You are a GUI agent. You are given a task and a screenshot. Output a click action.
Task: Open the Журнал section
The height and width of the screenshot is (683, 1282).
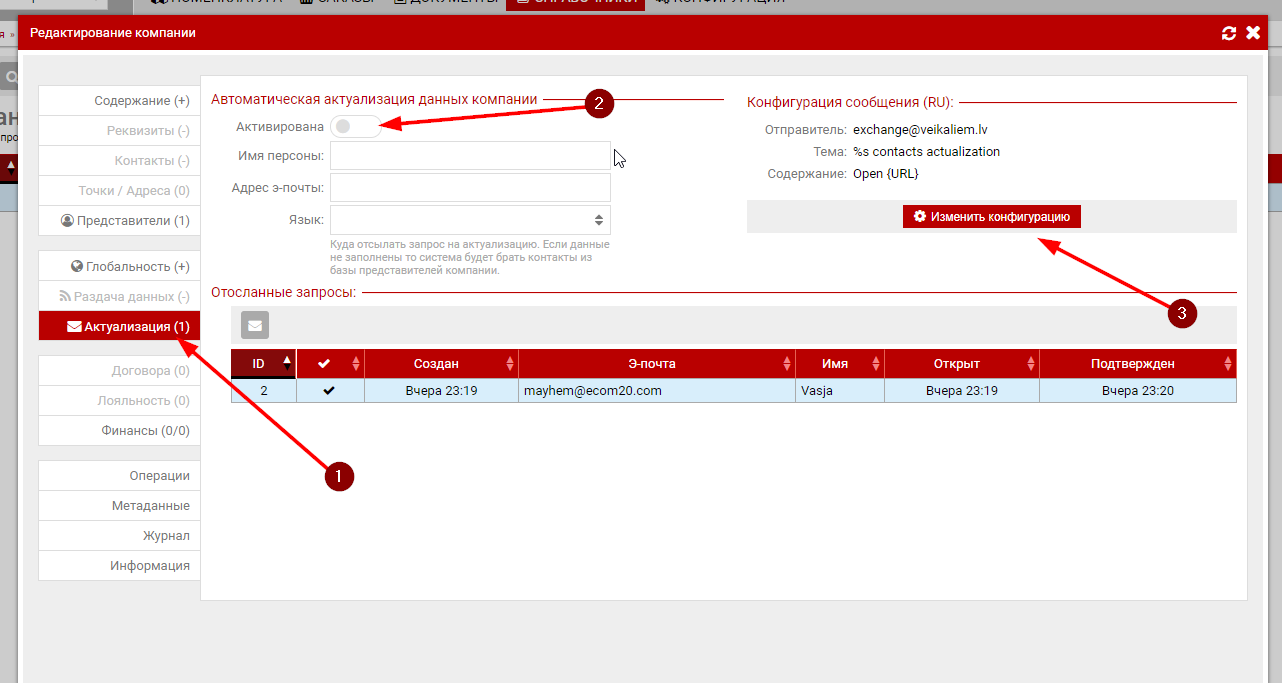[x=119, y=536]
